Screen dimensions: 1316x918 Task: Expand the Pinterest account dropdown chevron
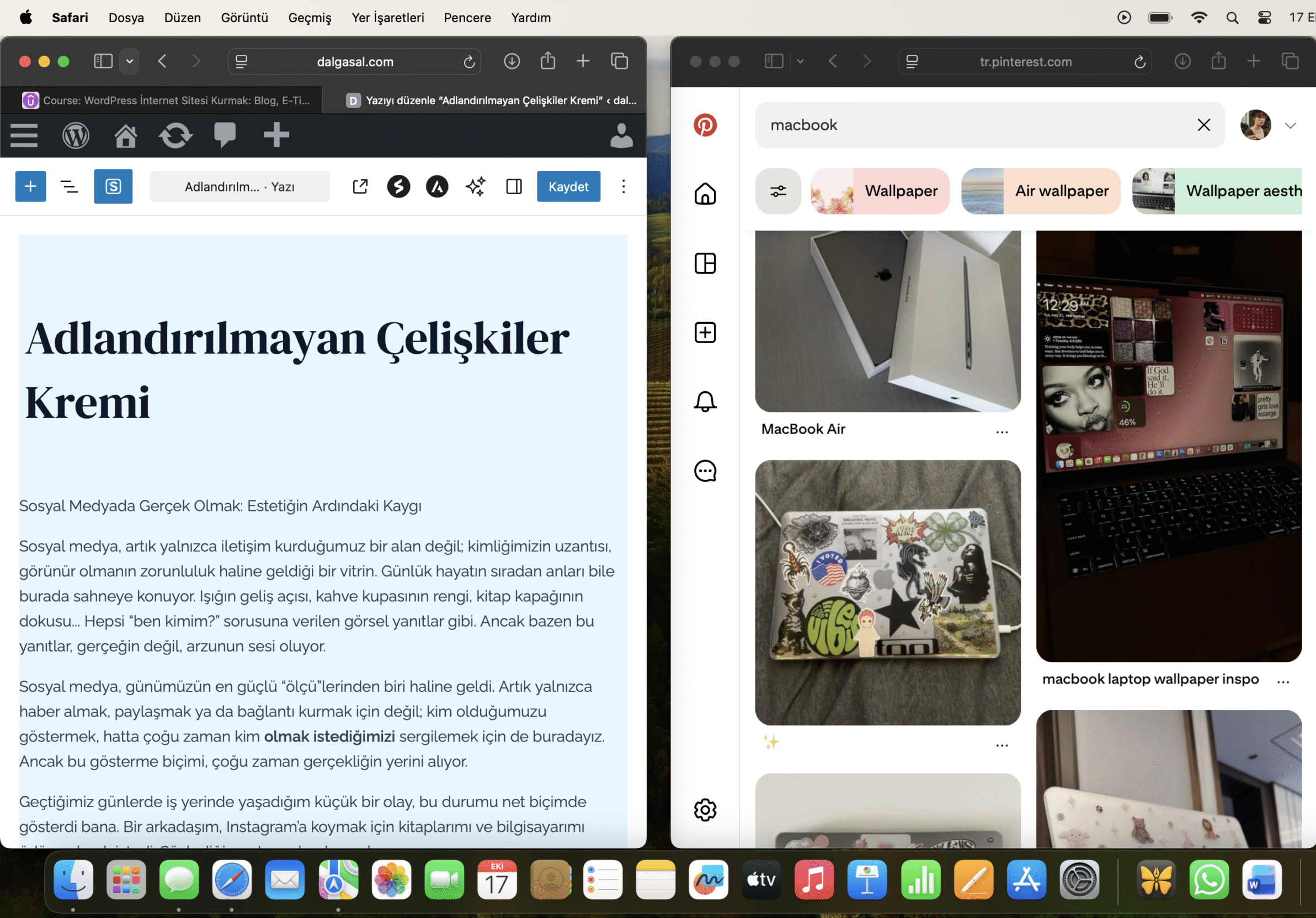(1291, 125)
